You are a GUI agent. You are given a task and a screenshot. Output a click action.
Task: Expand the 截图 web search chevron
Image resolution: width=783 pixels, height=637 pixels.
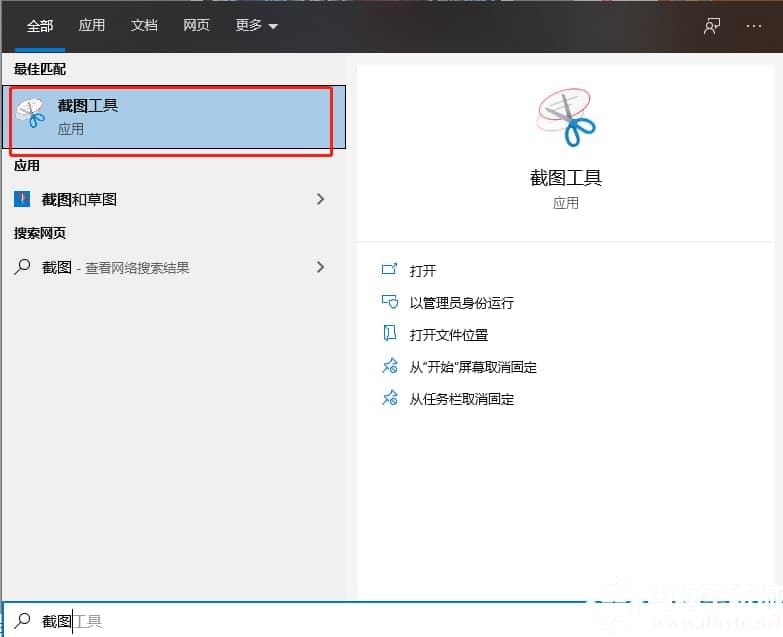click(x=321, y=267)
